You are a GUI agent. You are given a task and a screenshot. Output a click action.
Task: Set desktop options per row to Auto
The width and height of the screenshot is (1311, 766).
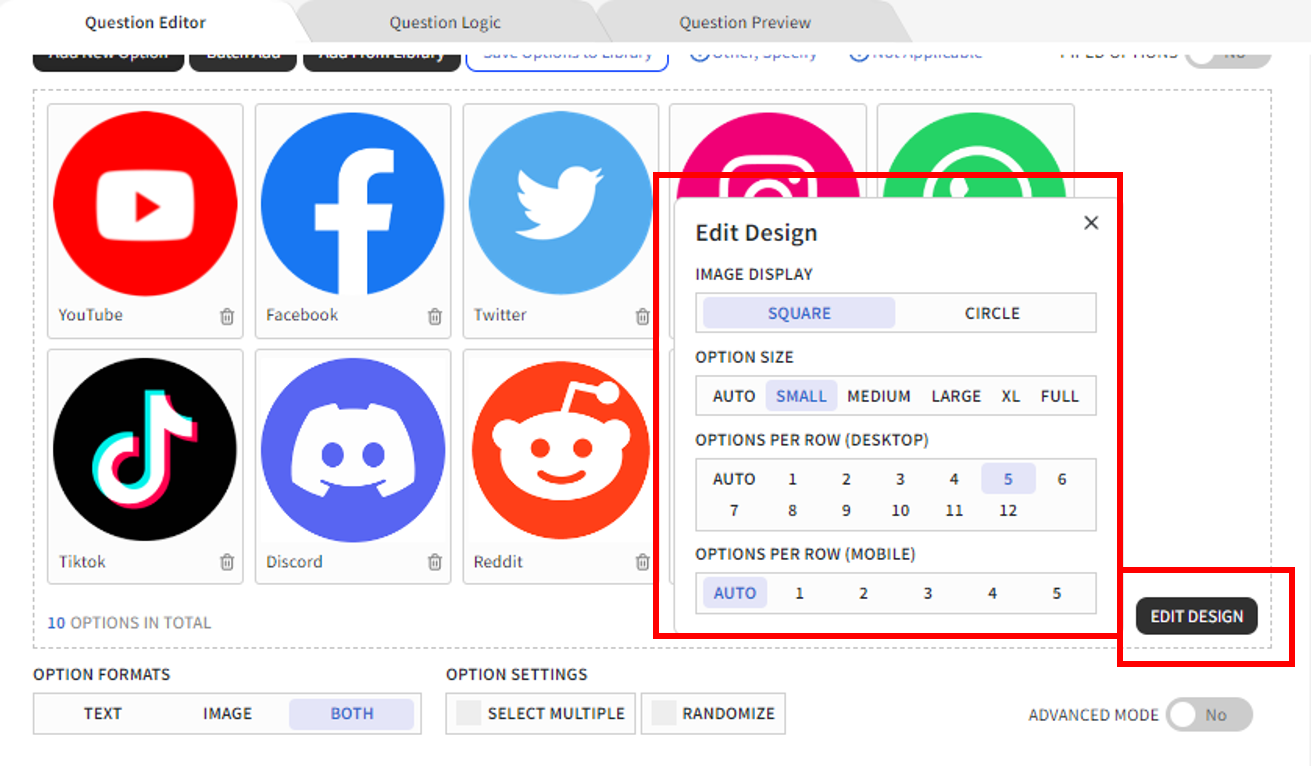pos(734,479)
